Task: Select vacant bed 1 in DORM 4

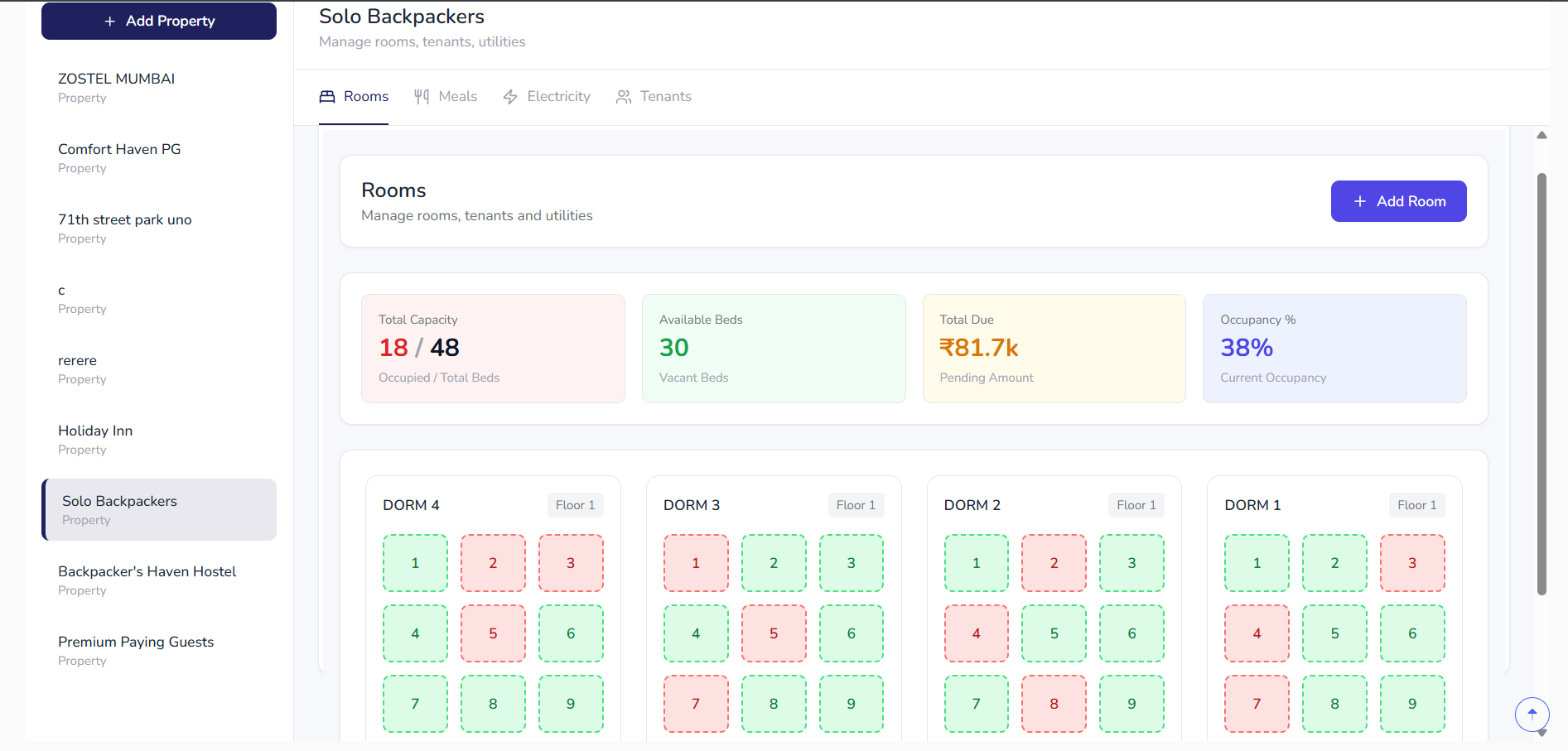Action: (415, 563)
